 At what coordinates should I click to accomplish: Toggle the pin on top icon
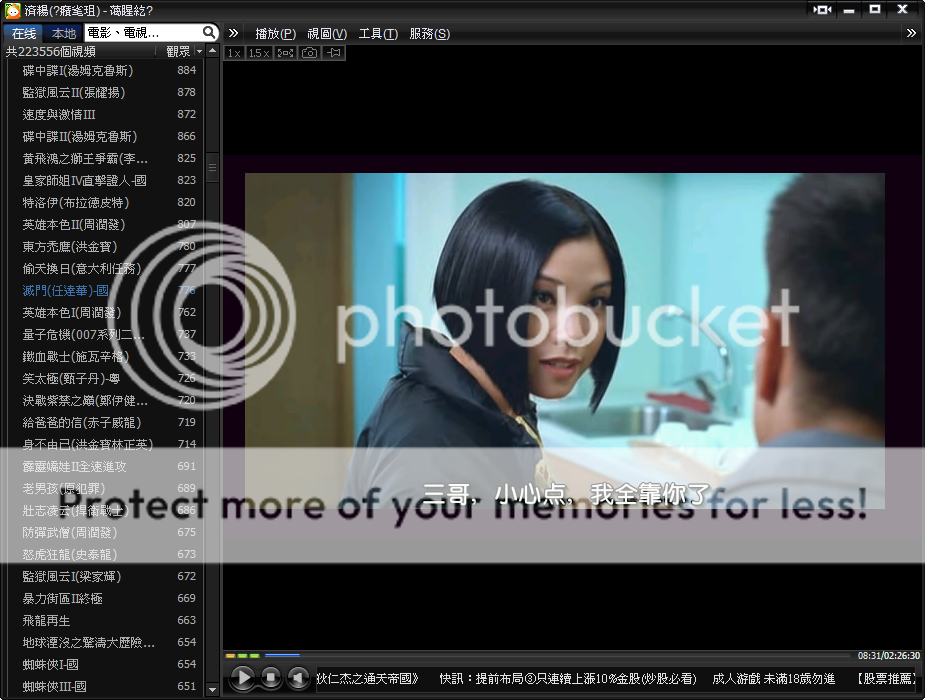point(334,52)
